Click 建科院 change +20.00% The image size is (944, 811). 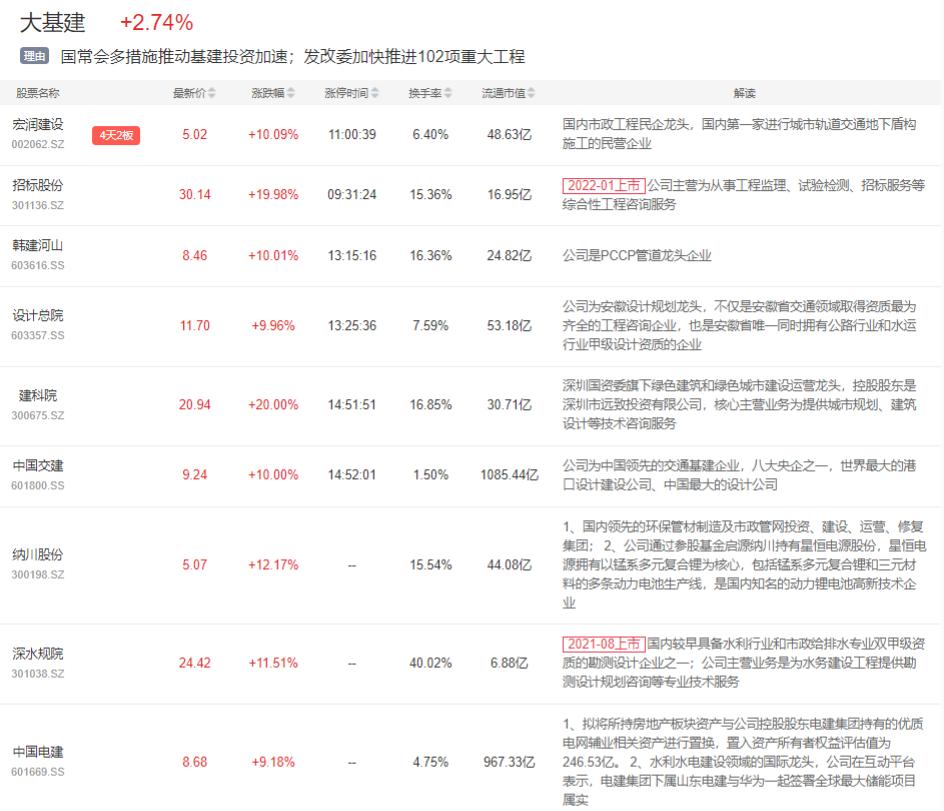273,405
